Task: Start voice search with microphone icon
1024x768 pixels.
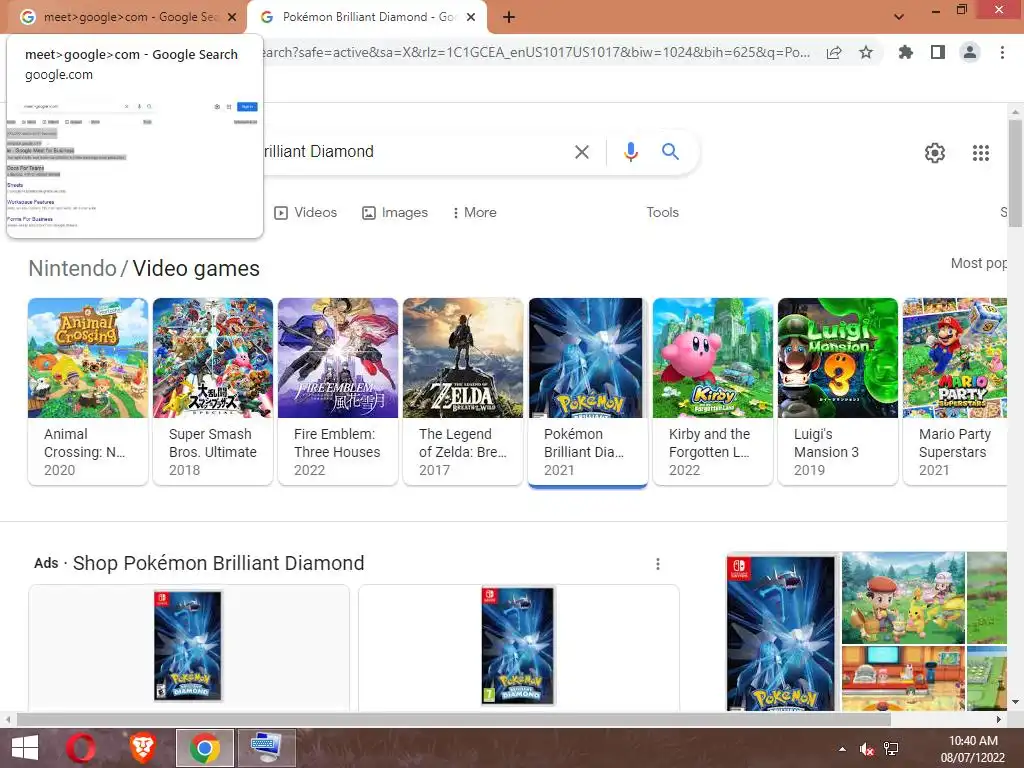Action: (x=630, y=152)
